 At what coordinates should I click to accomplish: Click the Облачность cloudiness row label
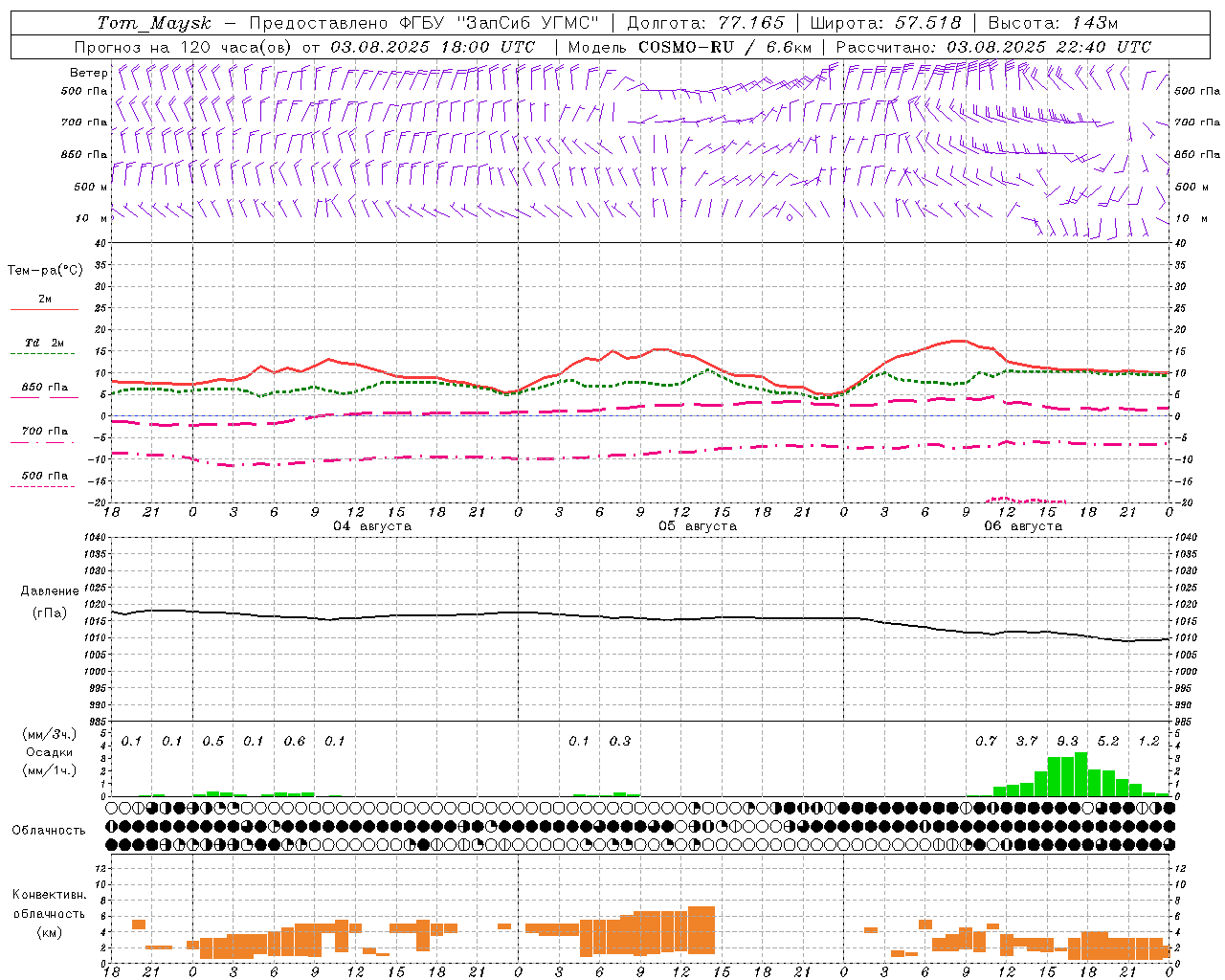tap(49, 831)
